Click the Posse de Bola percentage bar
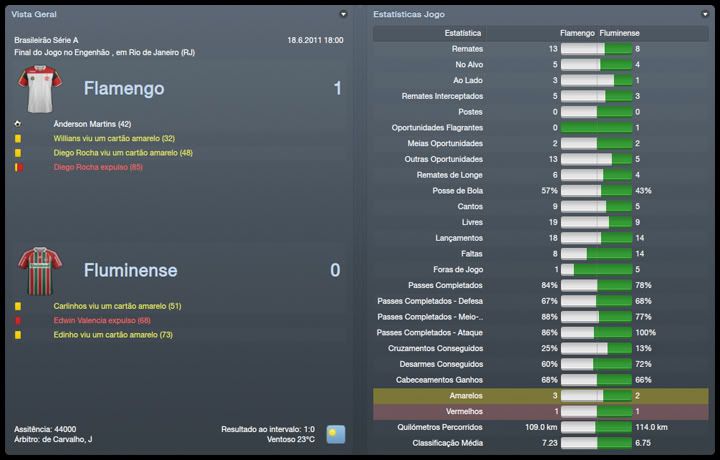Image resolution: width=720 pixels, height=460 pixels. click(x=596, y=191)
